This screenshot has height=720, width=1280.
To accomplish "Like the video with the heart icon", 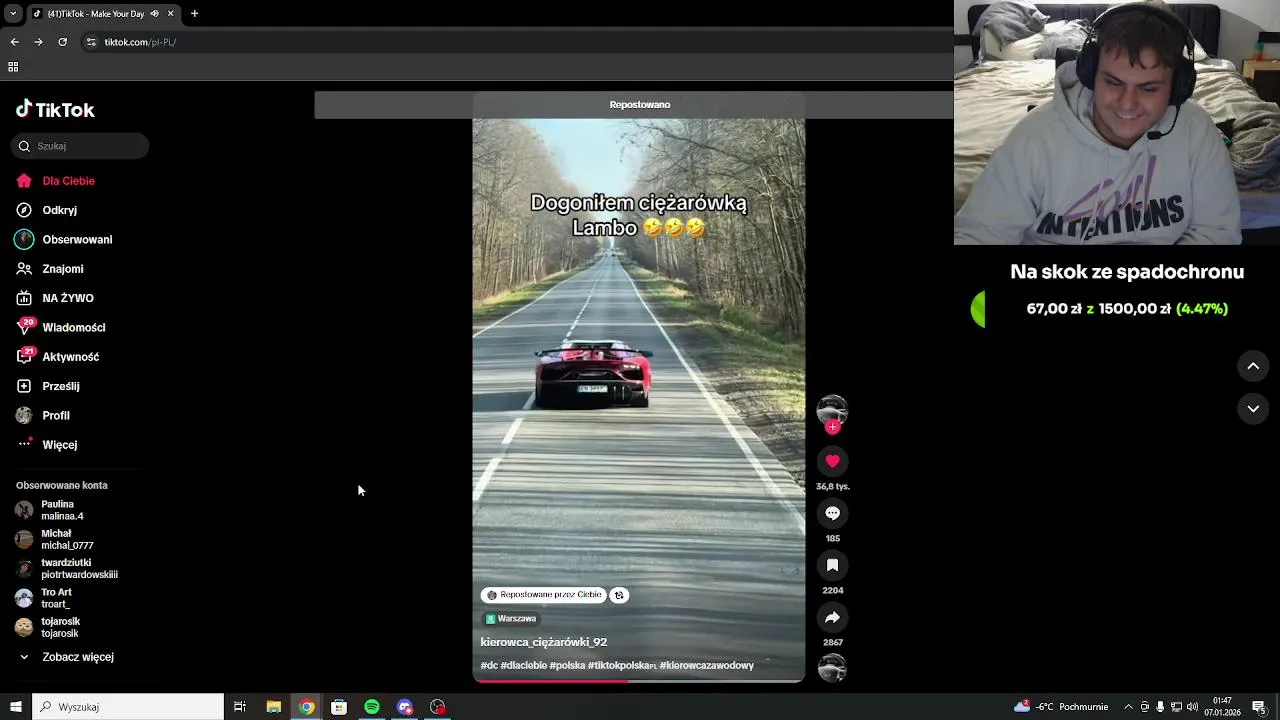I will 832,461.
